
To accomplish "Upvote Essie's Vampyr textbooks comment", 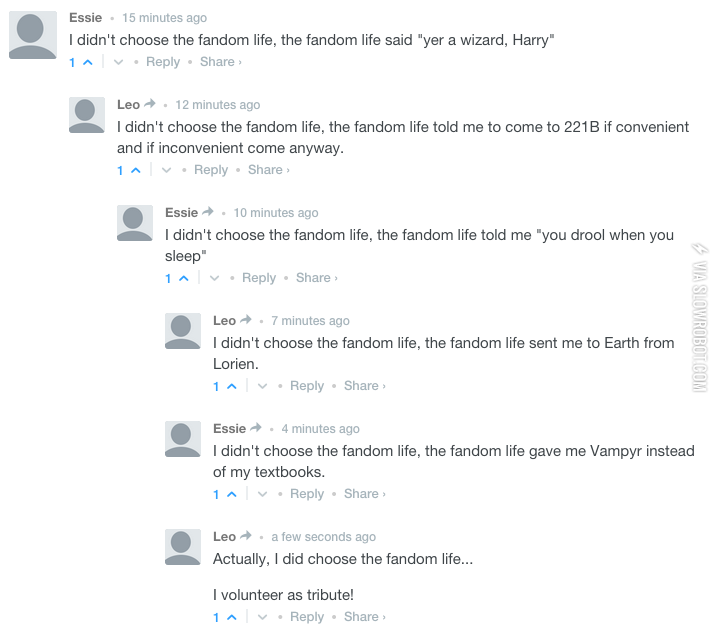I will pos(231,494).
